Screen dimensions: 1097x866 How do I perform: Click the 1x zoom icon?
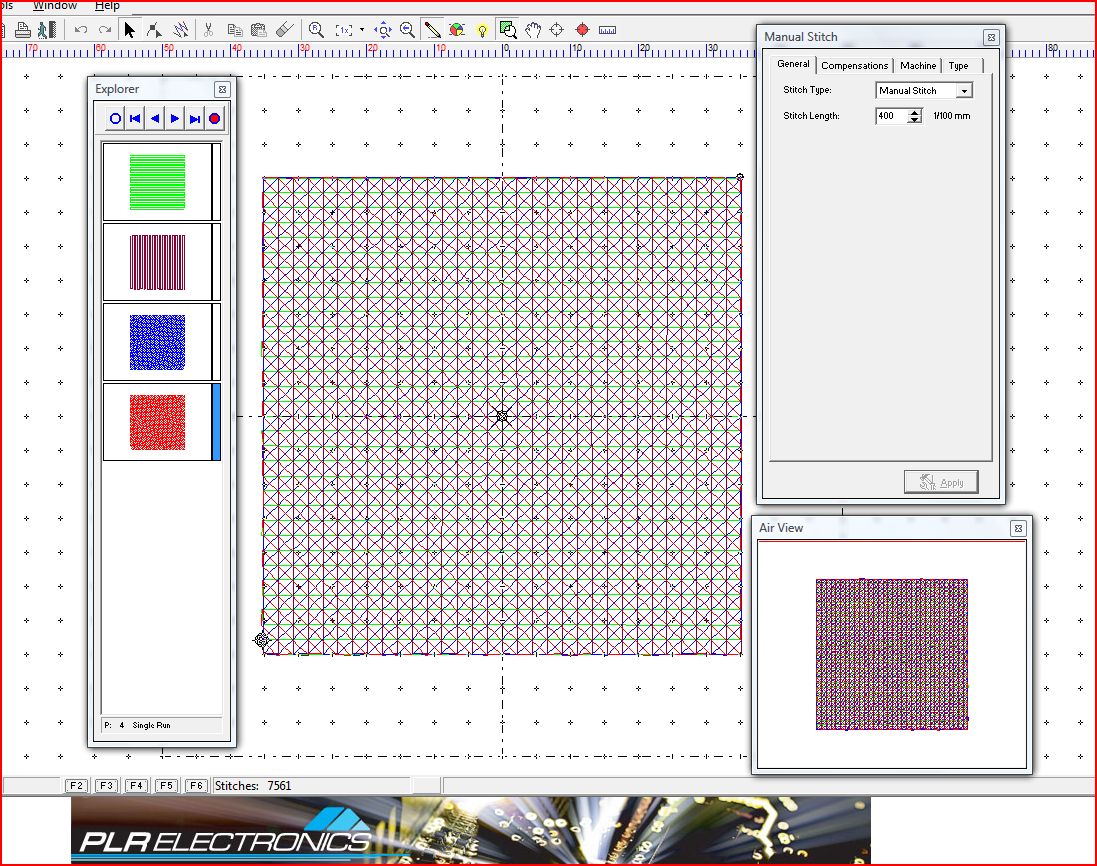(x=344, y=30)
